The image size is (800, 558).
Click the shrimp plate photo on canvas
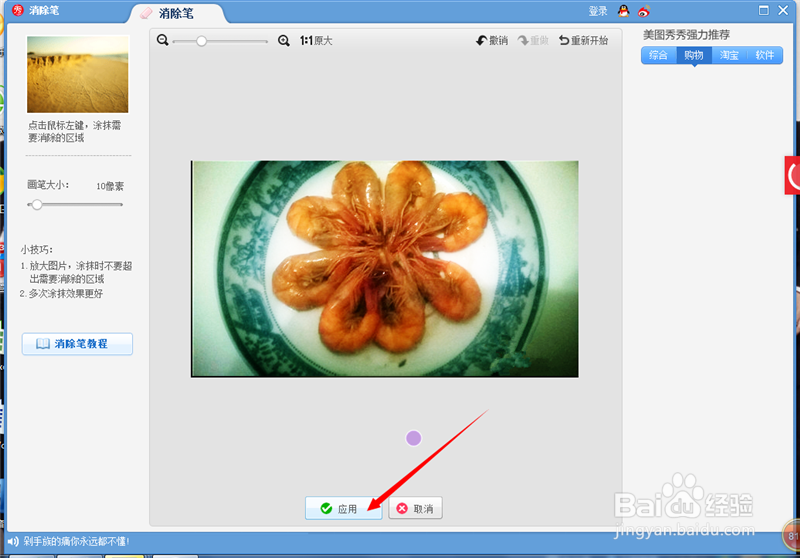385,269
